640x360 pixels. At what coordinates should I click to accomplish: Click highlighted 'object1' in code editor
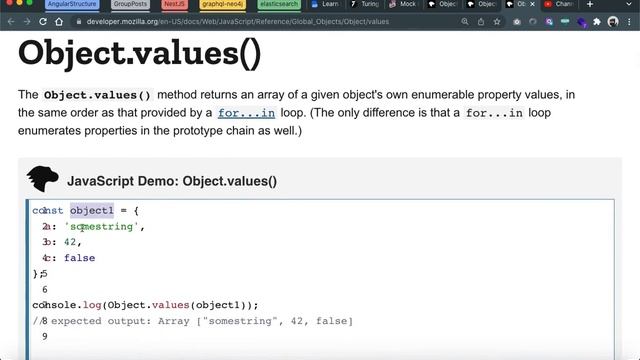pyautogui.click(x=92, y=211)
